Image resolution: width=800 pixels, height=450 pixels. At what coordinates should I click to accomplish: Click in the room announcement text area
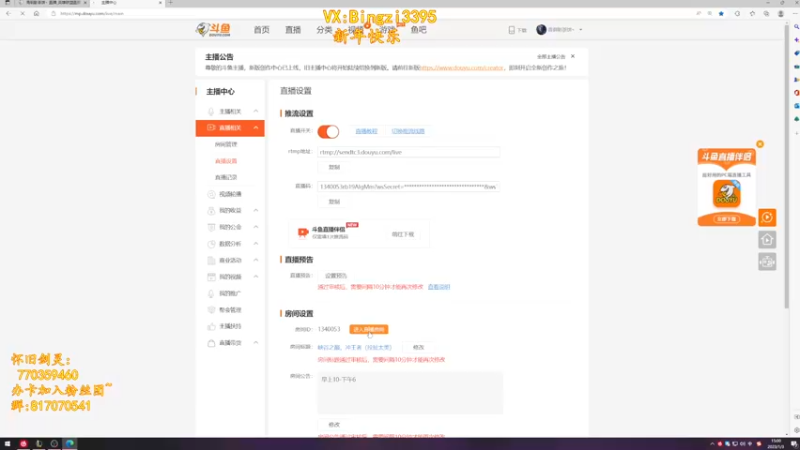click(x=410, y=392)
